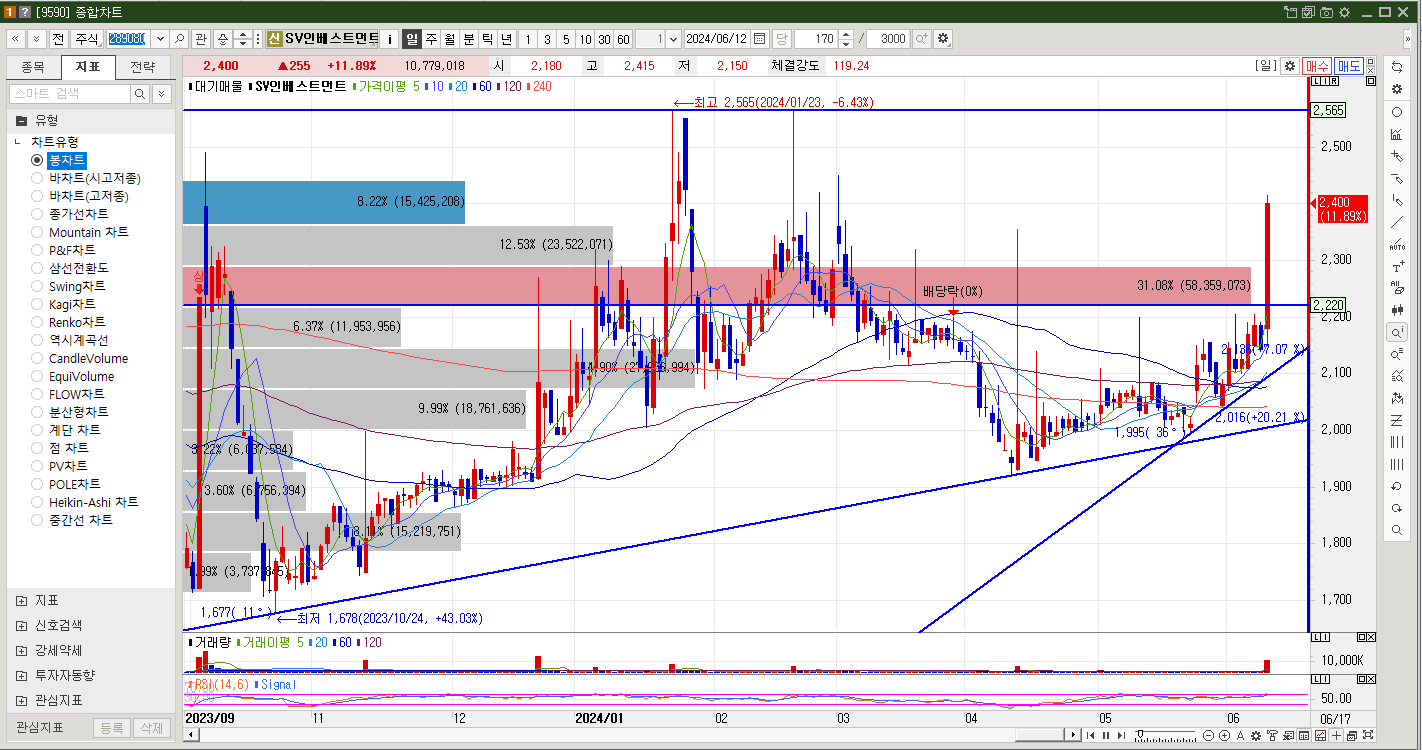Select Renko차트 radio button
The width and height of the screenshot is (1422, 750).
coord(37,322)
